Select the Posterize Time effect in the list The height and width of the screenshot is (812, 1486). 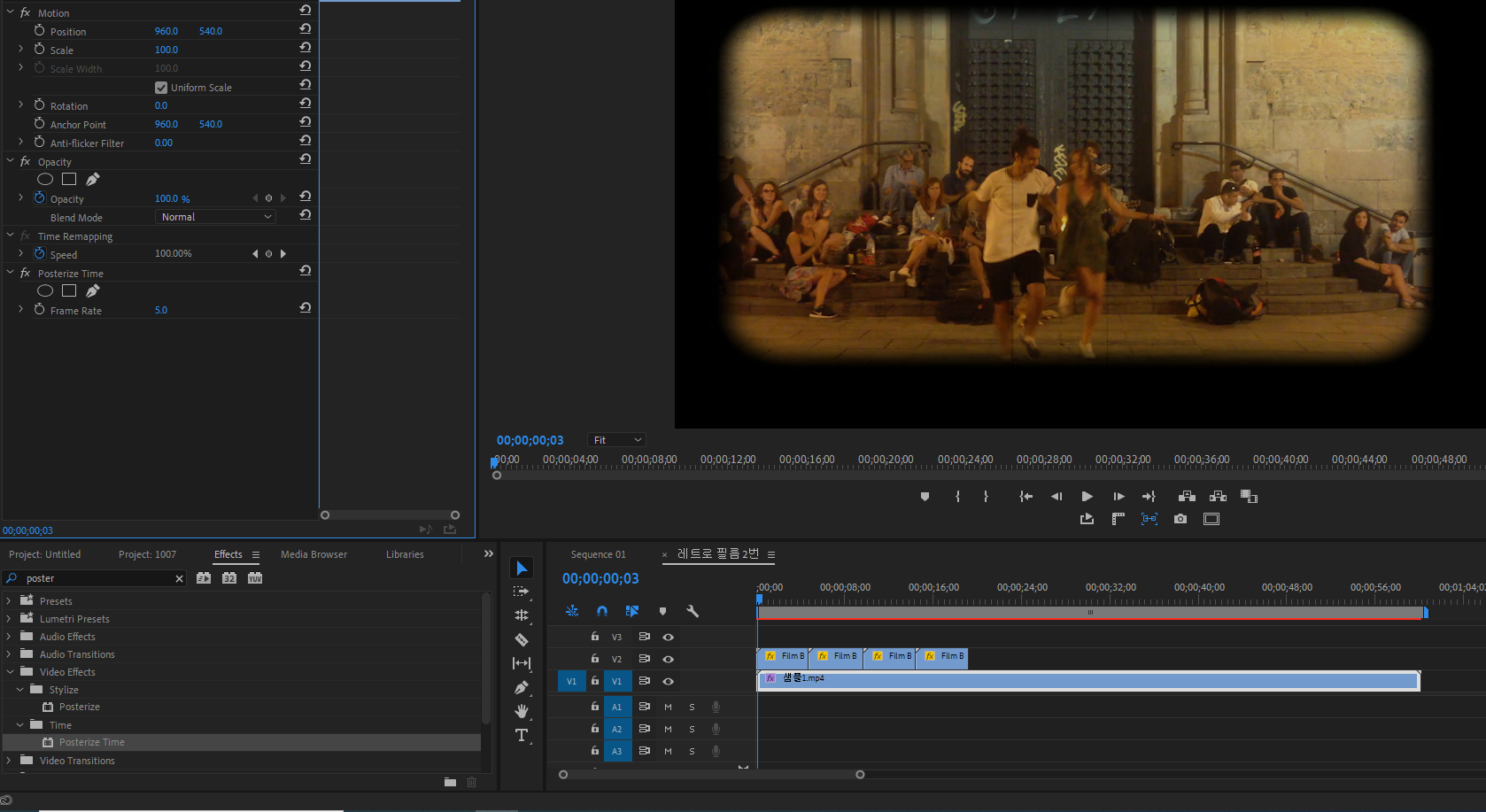coord(91,742)
